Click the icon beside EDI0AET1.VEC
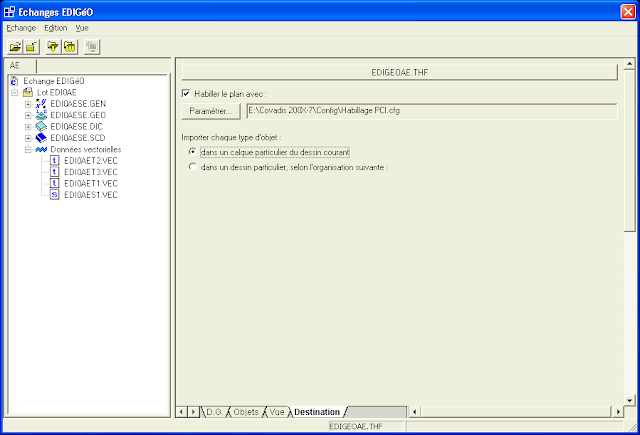 [x=55, y=183]
